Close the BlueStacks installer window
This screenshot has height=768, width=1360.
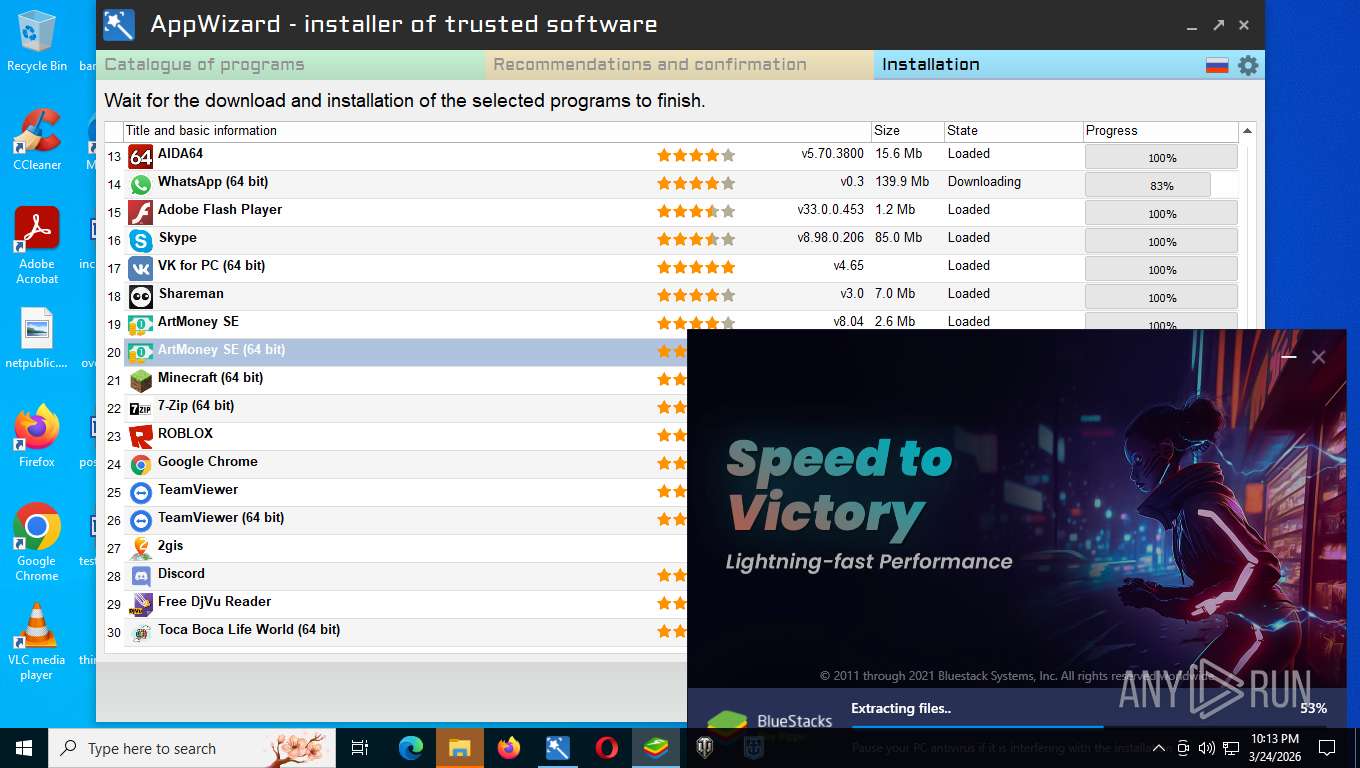tap(1319, 357)
